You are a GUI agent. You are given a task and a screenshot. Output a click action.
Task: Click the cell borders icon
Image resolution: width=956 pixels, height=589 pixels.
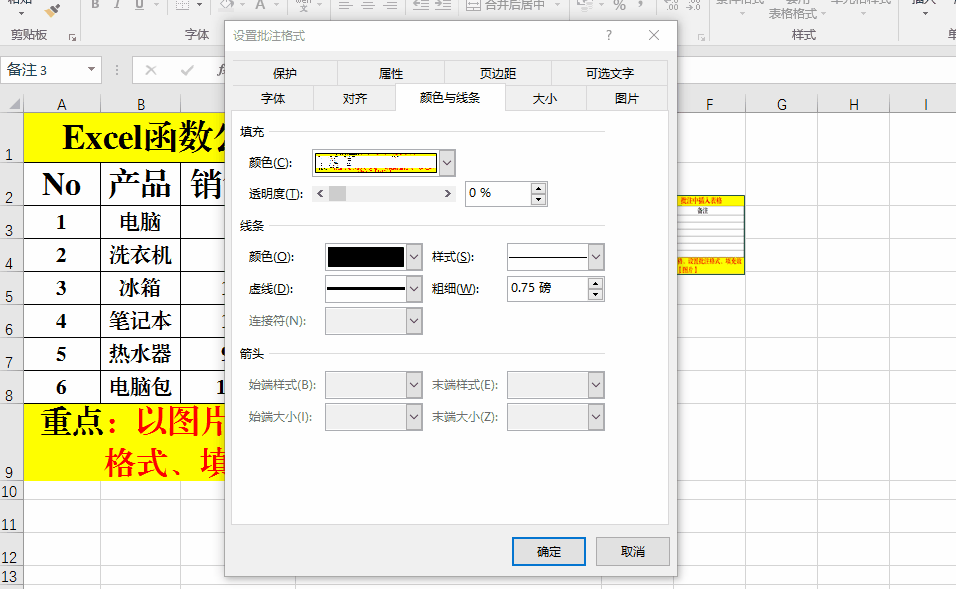tap(182, 5)
